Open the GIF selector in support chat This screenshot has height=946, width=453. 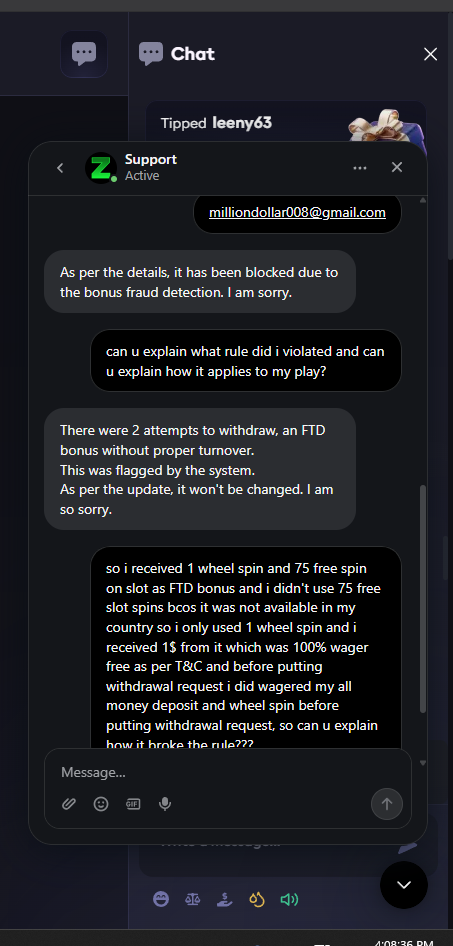click(x=133, y=804)
